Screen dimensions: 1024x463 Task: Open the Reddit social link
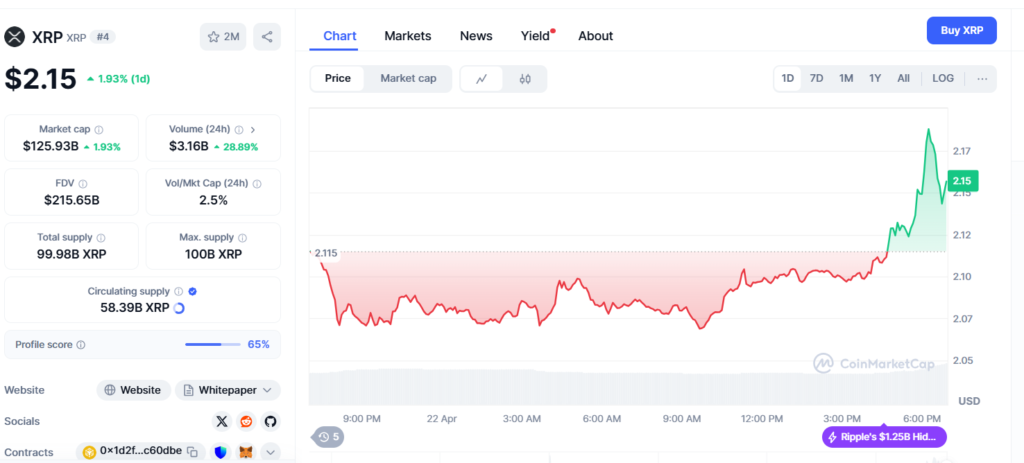246,421
